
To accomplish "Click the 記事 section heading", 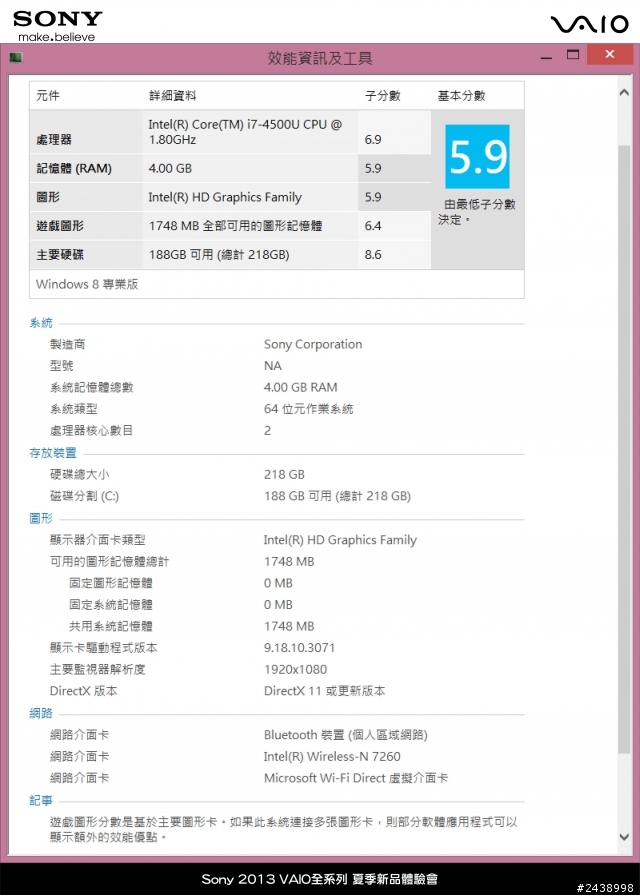I will (41, 801).
